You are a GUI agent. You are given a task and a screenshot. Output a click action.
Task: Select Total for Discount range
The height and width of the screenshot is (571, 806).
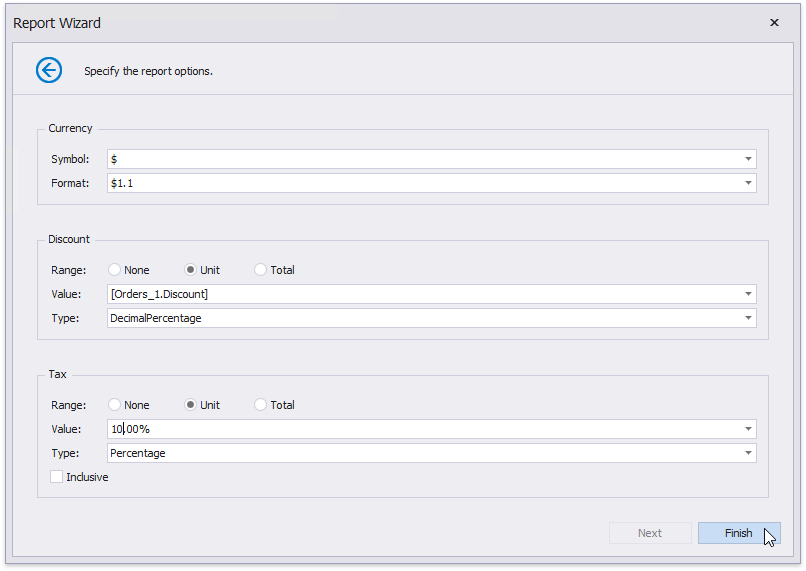(x=261, y=270)
